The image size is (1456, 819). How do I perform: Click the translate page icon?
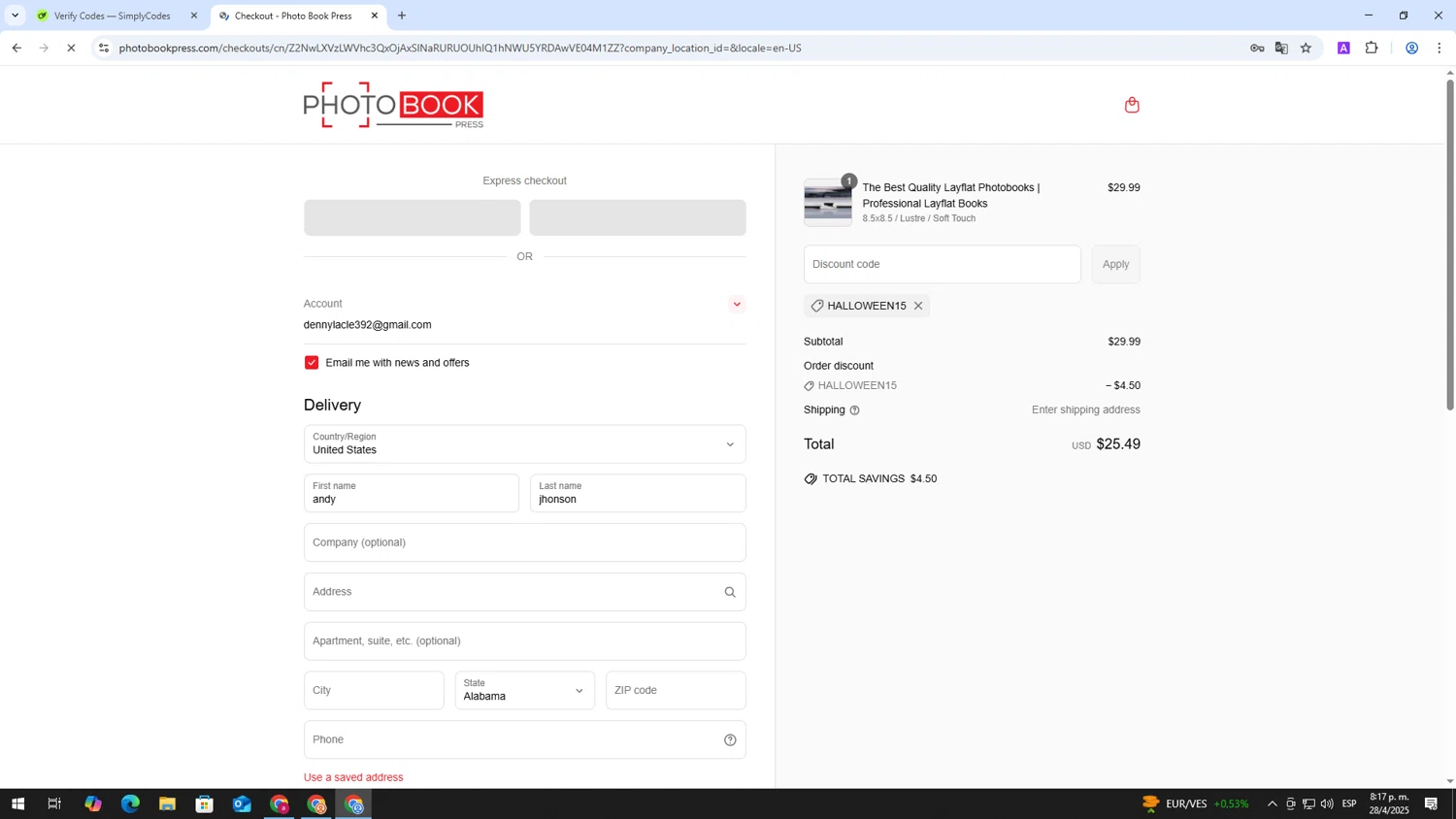tap(1281, 48)
